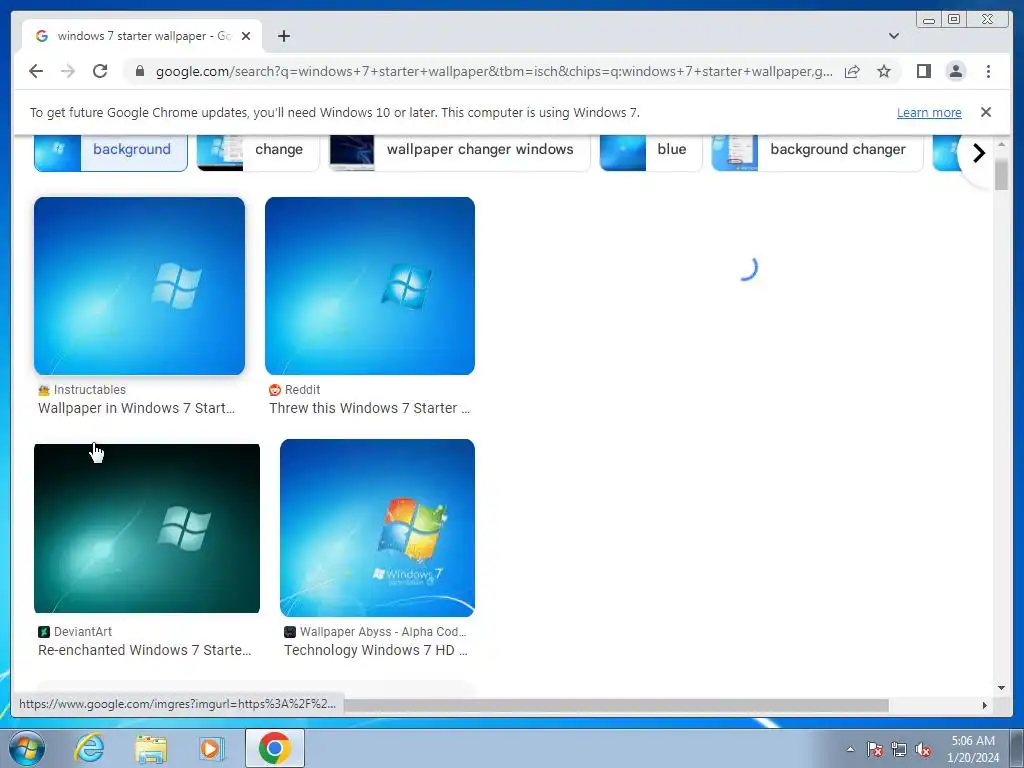Expand the tab search dropdown arrow
This screenshot has width=1024, height=768.
click(893, 36)
